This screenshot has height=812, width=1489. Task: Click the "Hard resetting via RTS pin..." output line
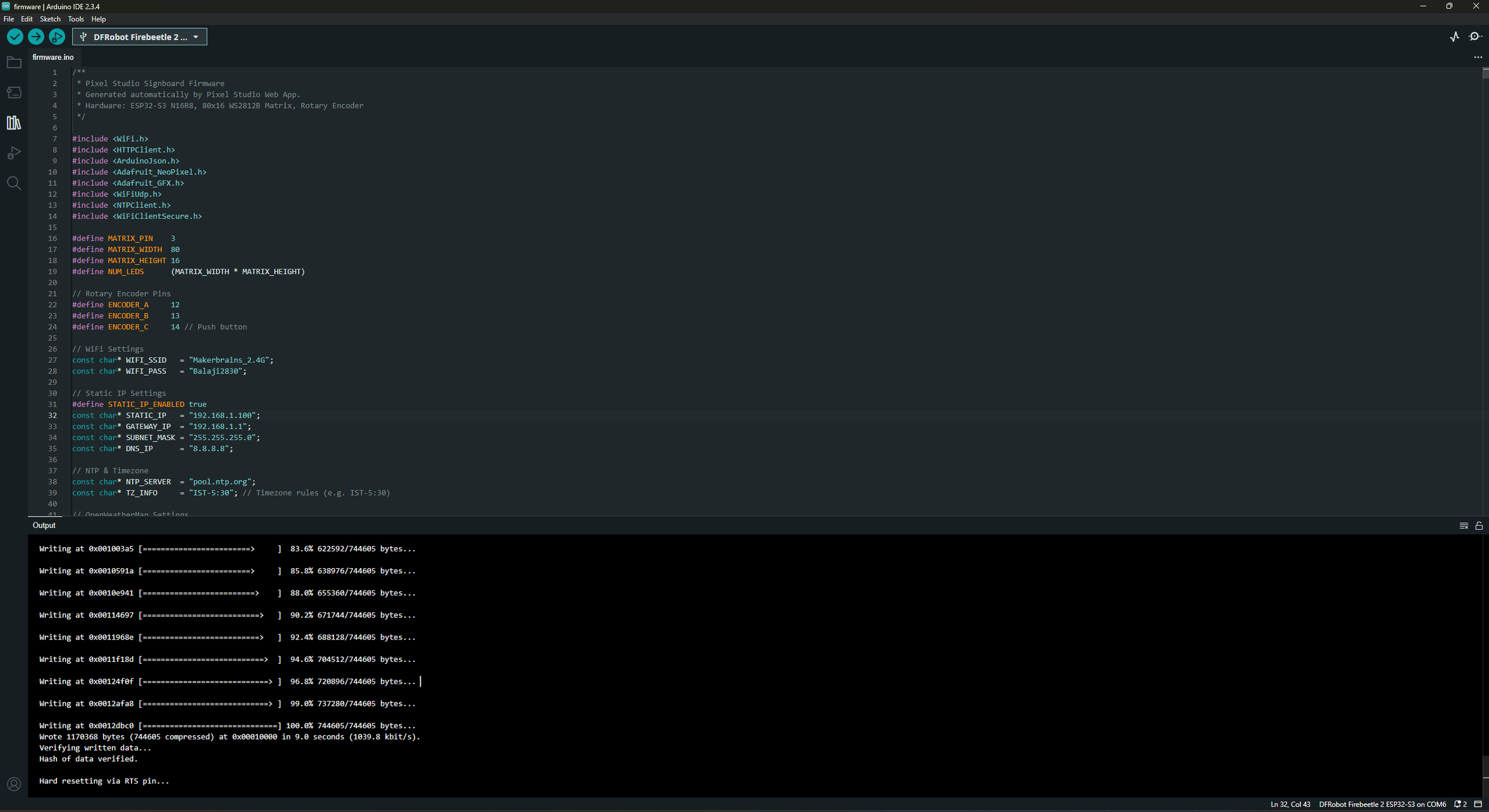coord(104,781)
